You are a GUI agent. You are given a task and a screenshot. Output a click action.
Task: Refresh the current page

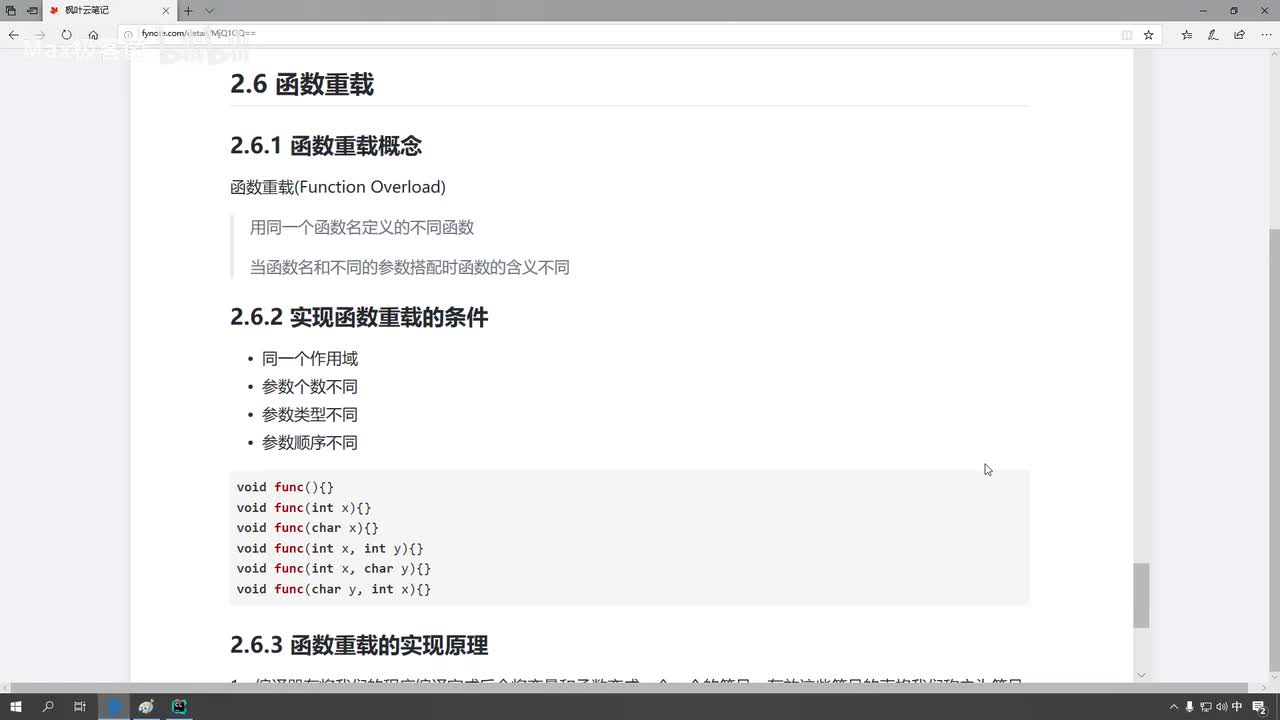point(66,34)
